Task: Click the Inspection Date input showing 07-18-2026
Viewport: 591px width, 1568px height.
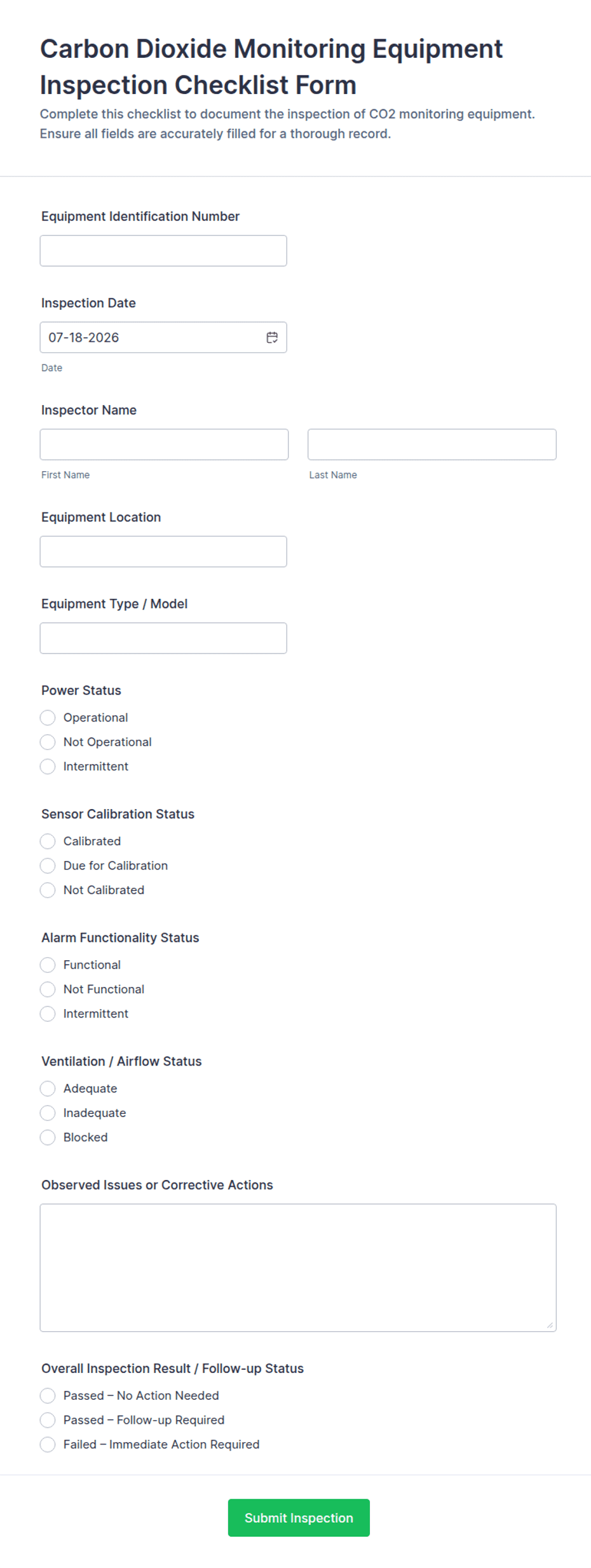Action: tap(163, 337)
